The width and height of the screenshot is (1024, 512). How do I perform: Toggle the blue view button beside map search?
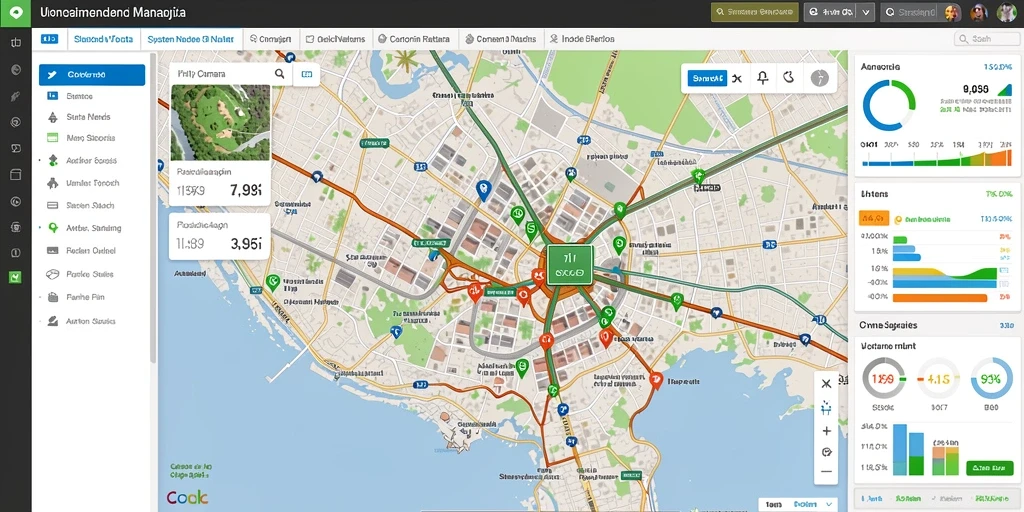[x=306, y=74]
